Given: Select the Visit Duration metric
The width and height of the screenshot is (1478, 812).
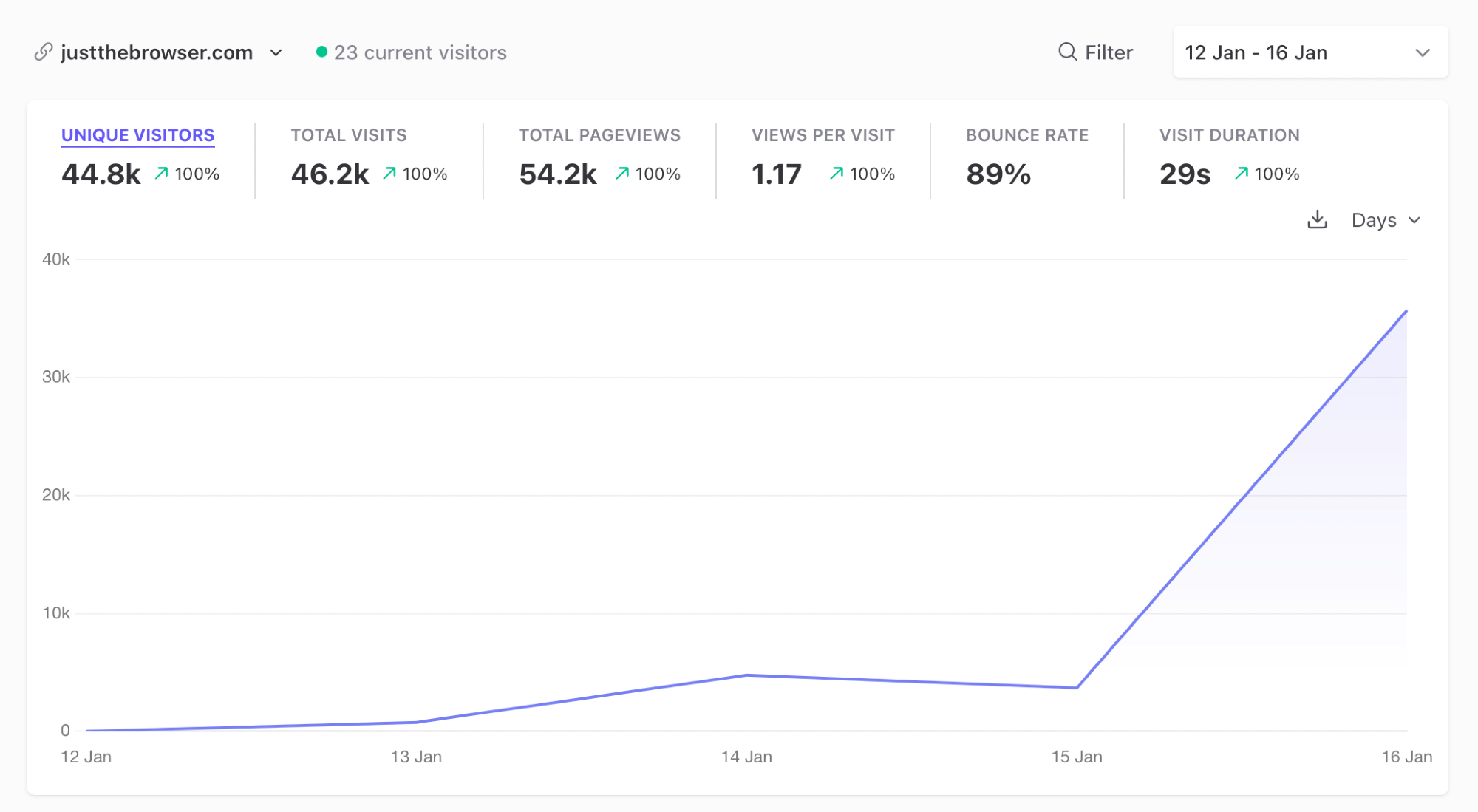Looking at the screenshot, I should (x=1229, y=135).
